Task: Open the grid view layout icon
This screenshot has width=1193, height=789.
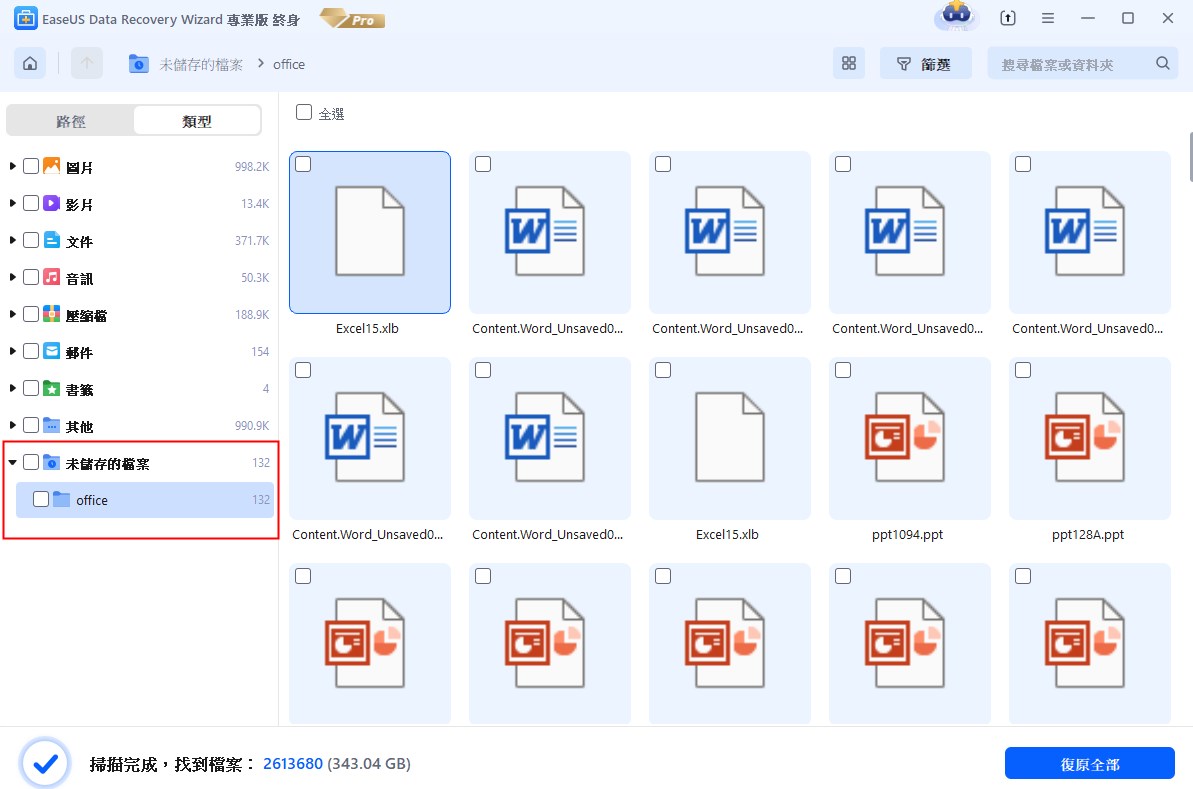Action: coord(848,63)
